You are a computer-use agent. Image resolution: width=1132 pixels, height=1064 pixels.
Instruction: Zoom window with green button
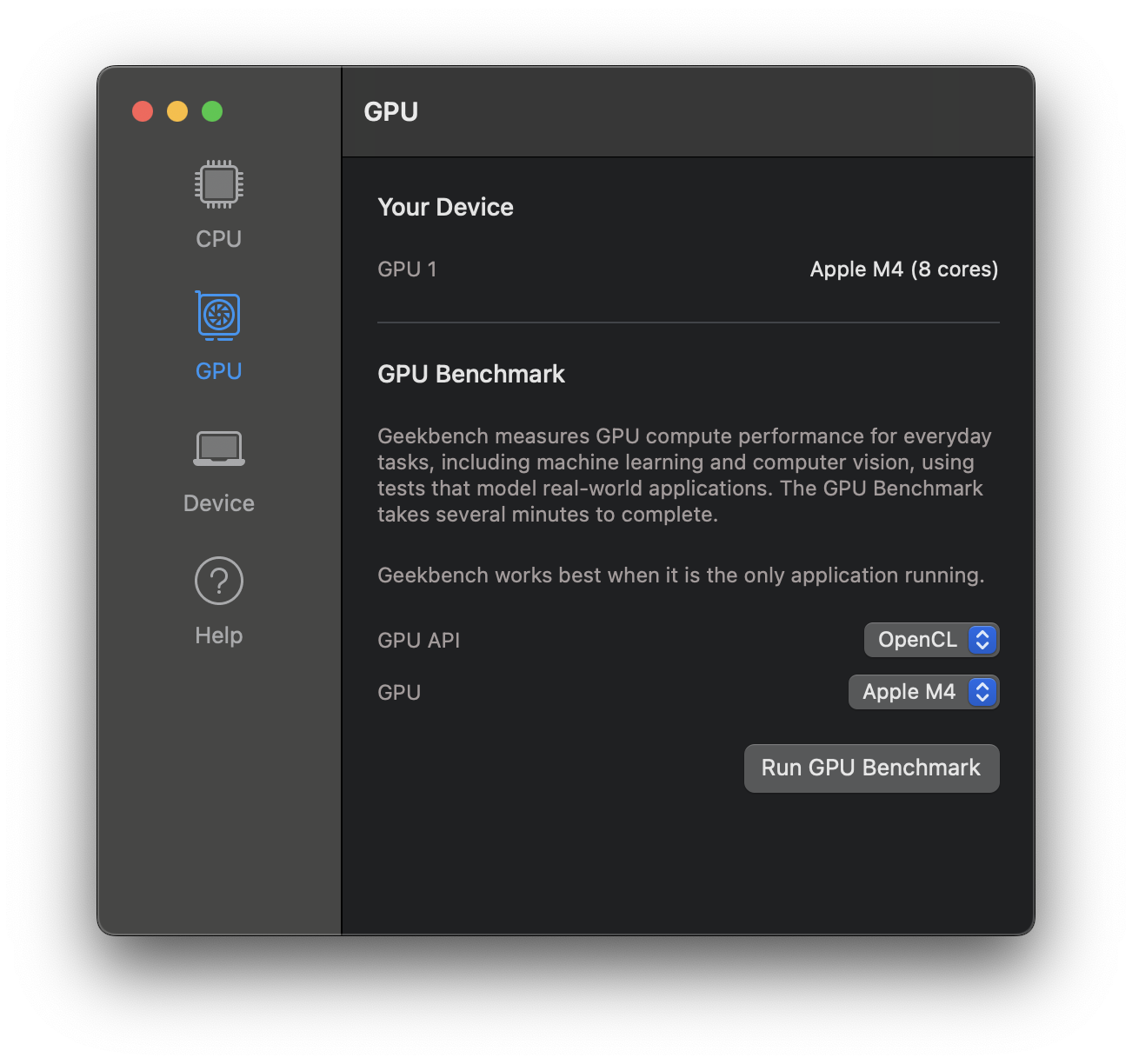(x=212, y=111)
